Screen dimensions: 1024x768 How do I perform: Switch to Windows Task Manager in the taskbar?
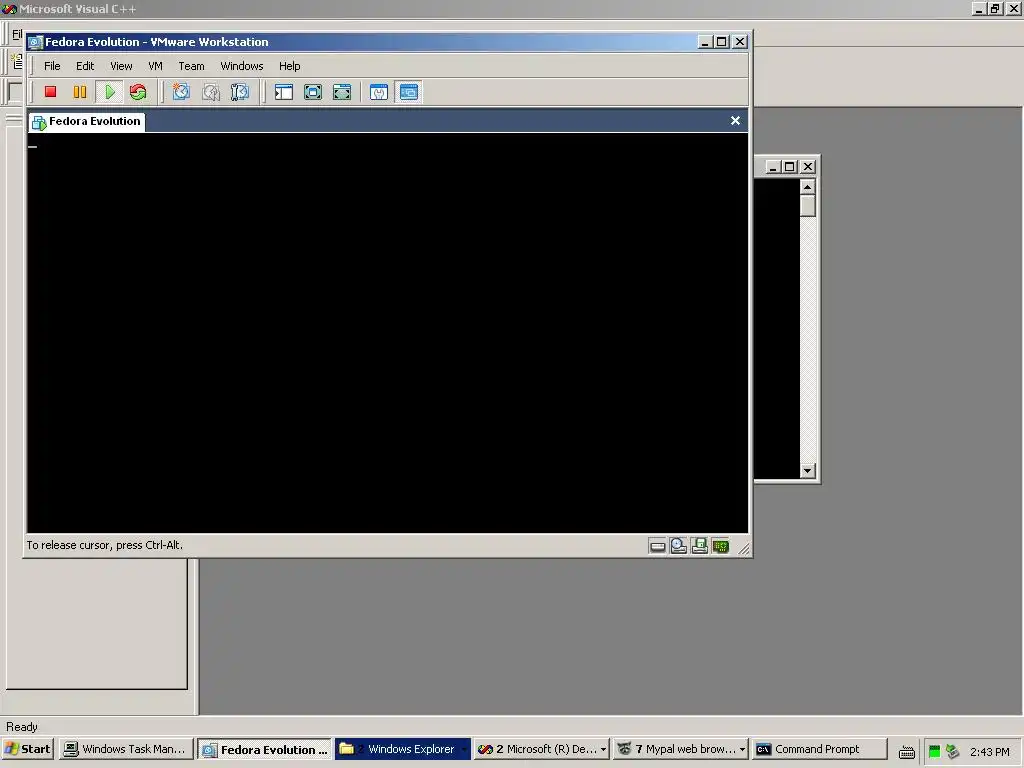(125, 749)
